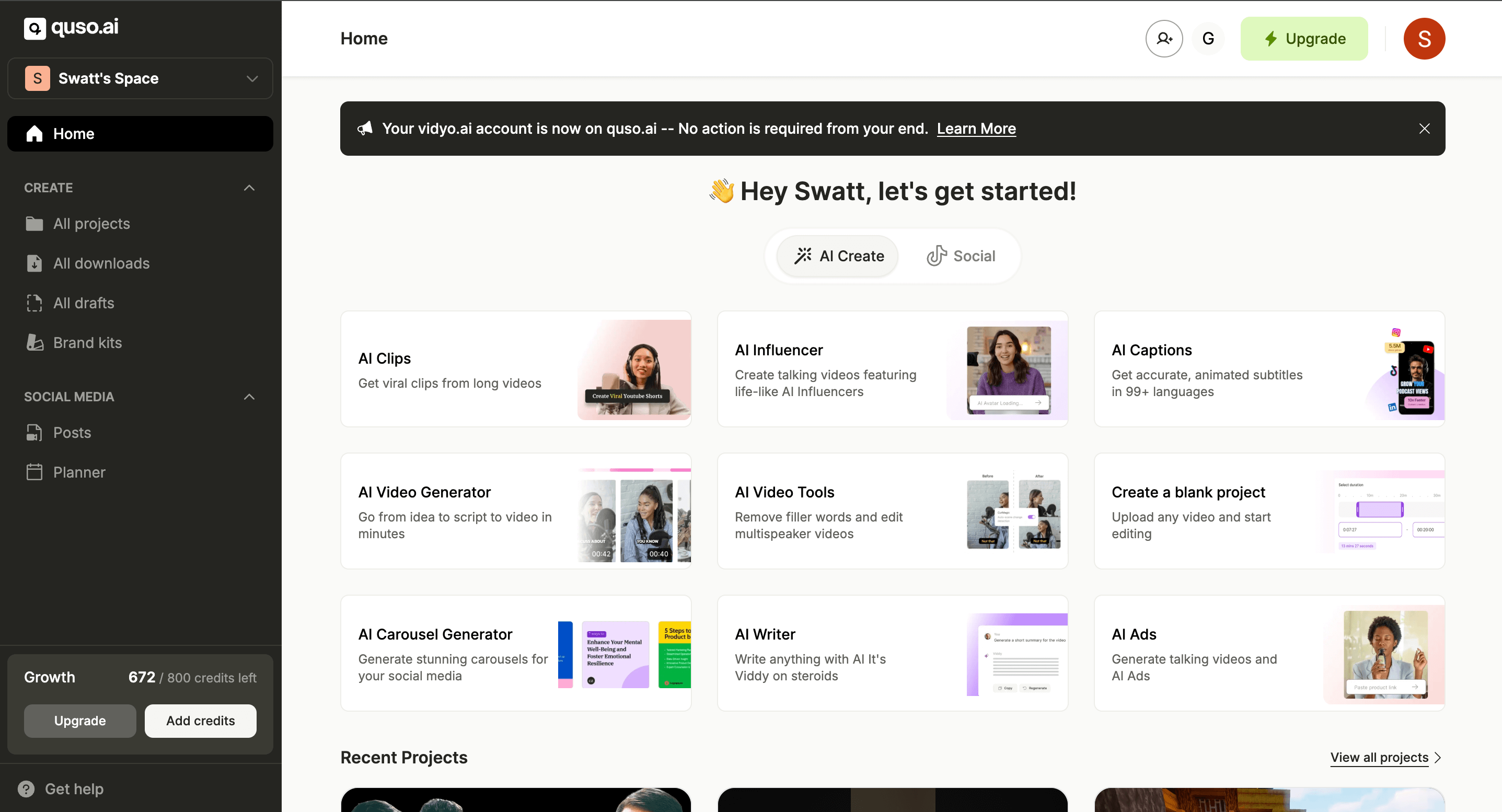The height and width of the screenshot is (812, 1502).
Task: Open the G account circle icon
Action: pyautogui.click(x=1208, y=39)
